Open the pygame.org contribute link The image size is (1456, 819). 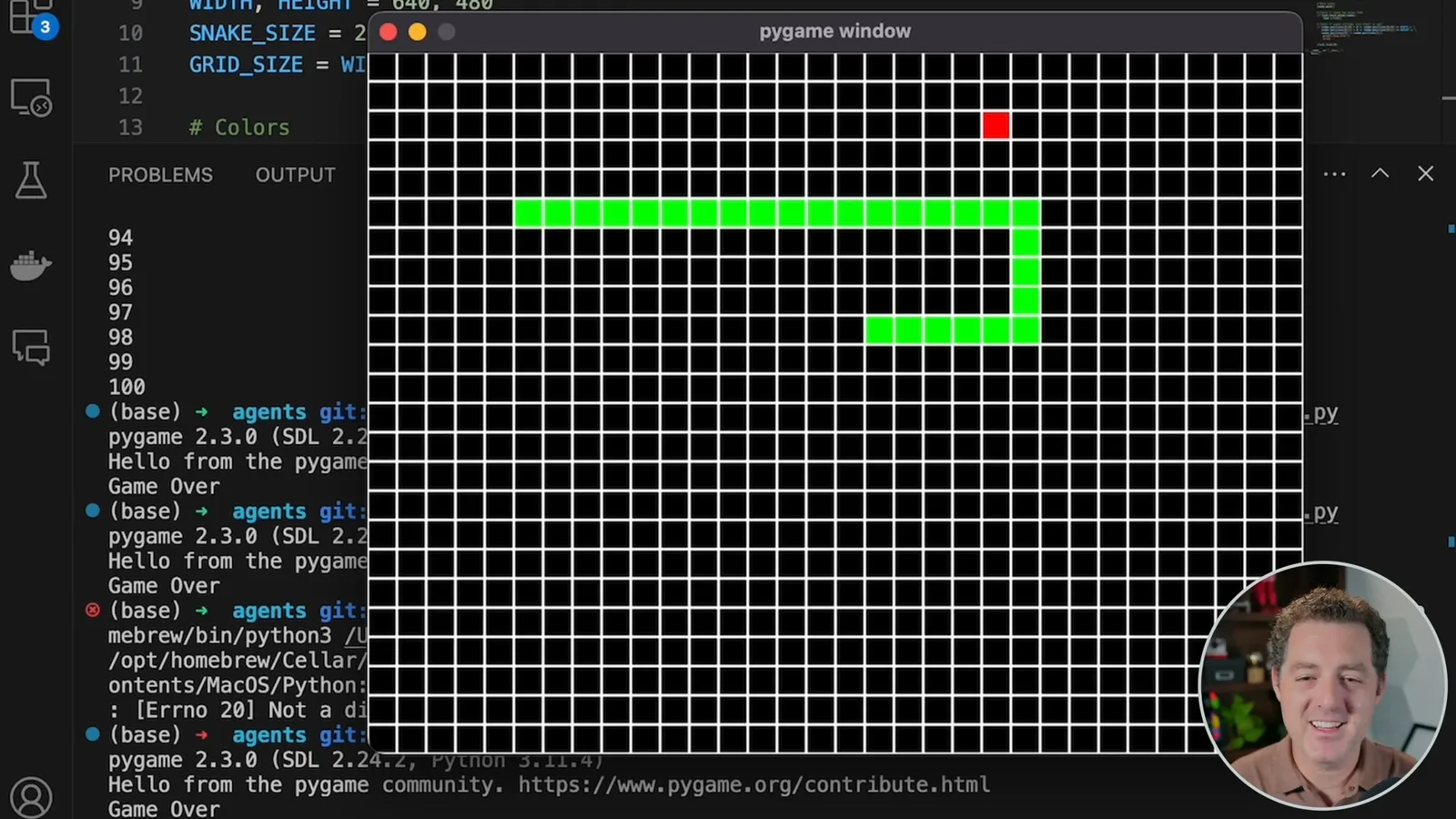pyautogui.click(x=753, y=784)
